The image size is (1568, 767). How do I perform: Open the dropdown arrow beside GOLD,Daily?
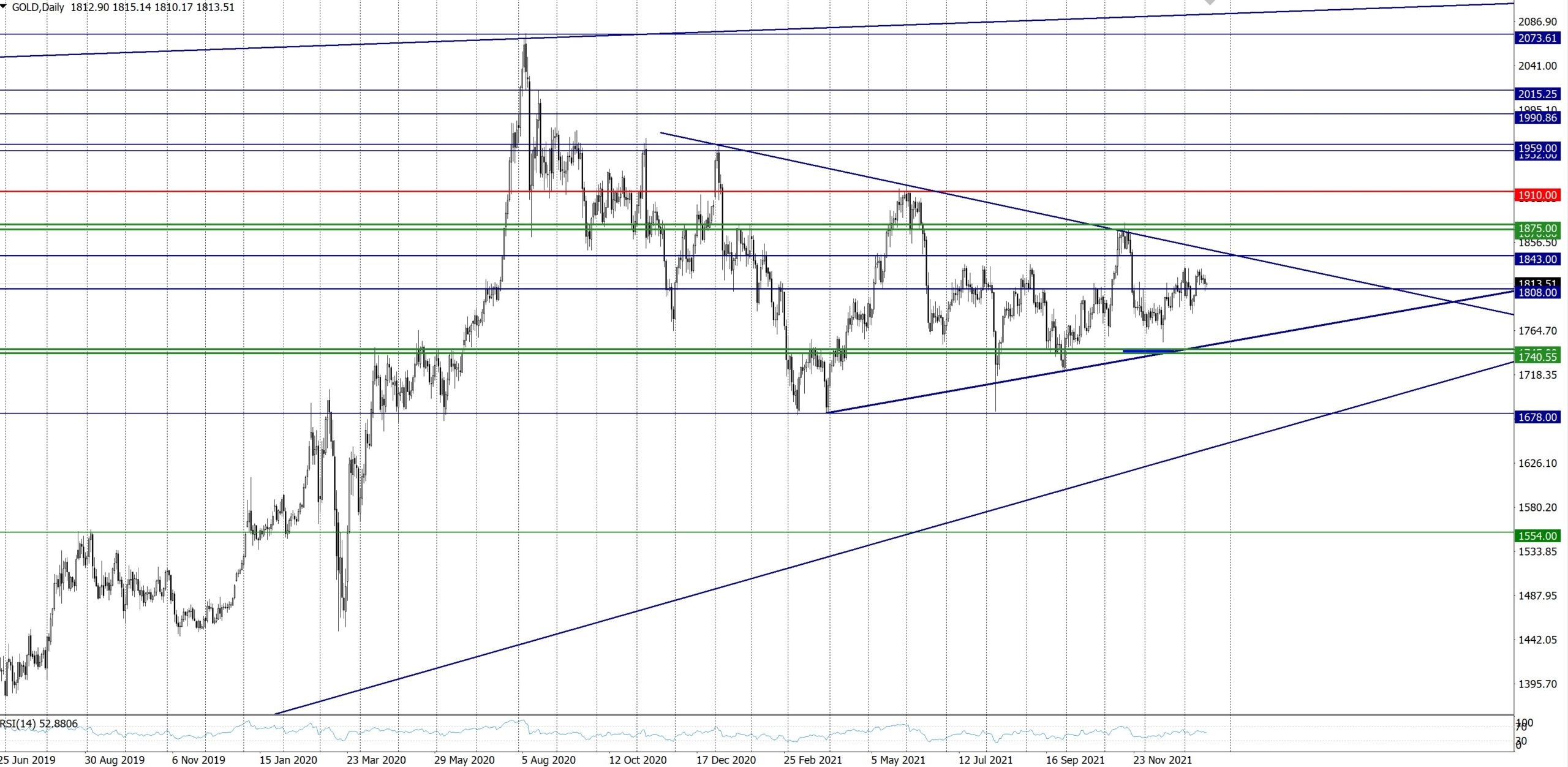(x=4, y=7)
